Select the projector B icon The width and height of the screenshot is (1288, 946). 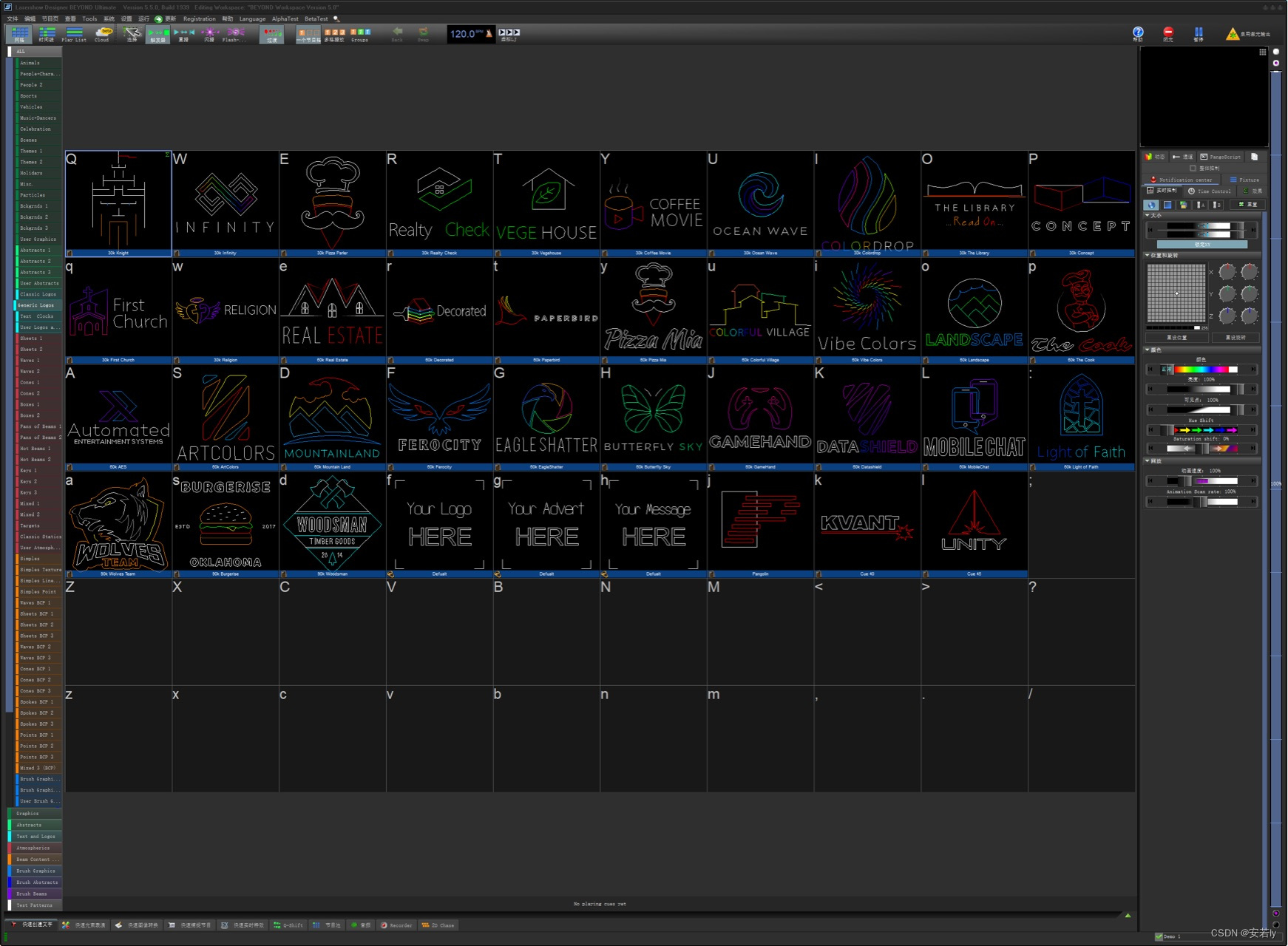pyautogui.click(x=1217, y=205)
